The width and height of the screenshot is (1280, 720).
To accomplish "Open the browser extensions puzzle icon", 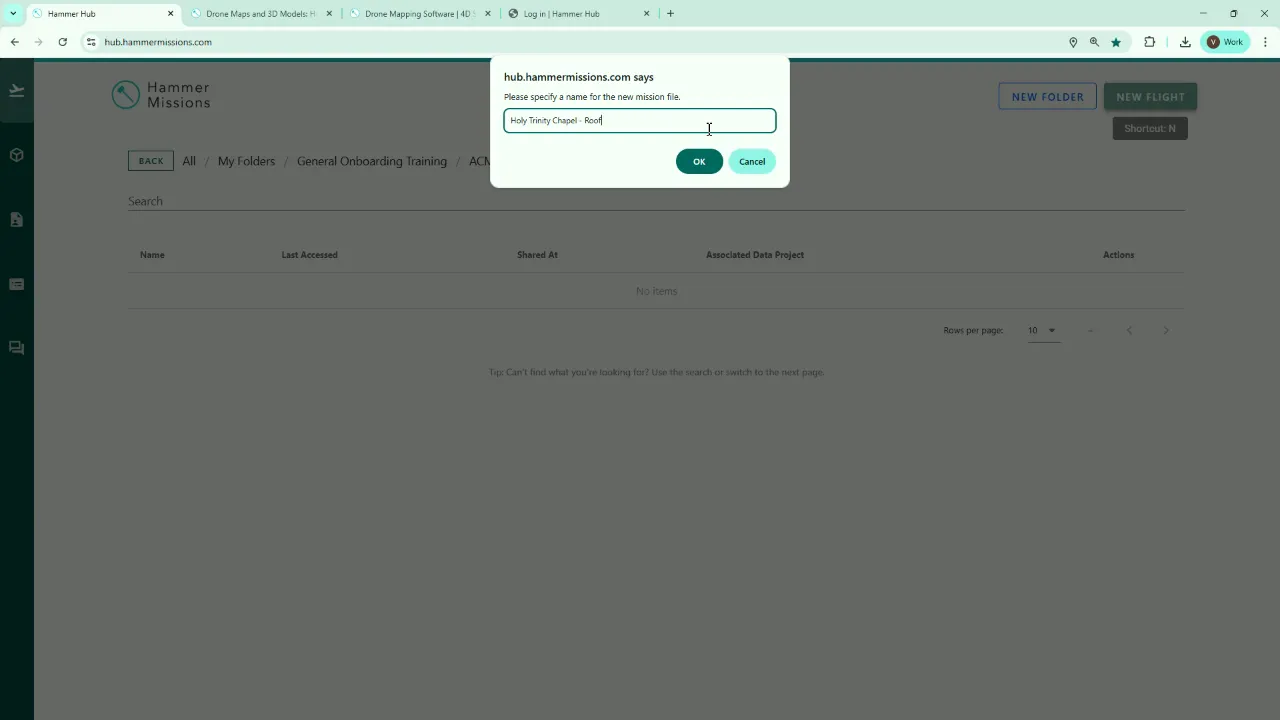I will pyautogui.click(x=1150, y=42).
